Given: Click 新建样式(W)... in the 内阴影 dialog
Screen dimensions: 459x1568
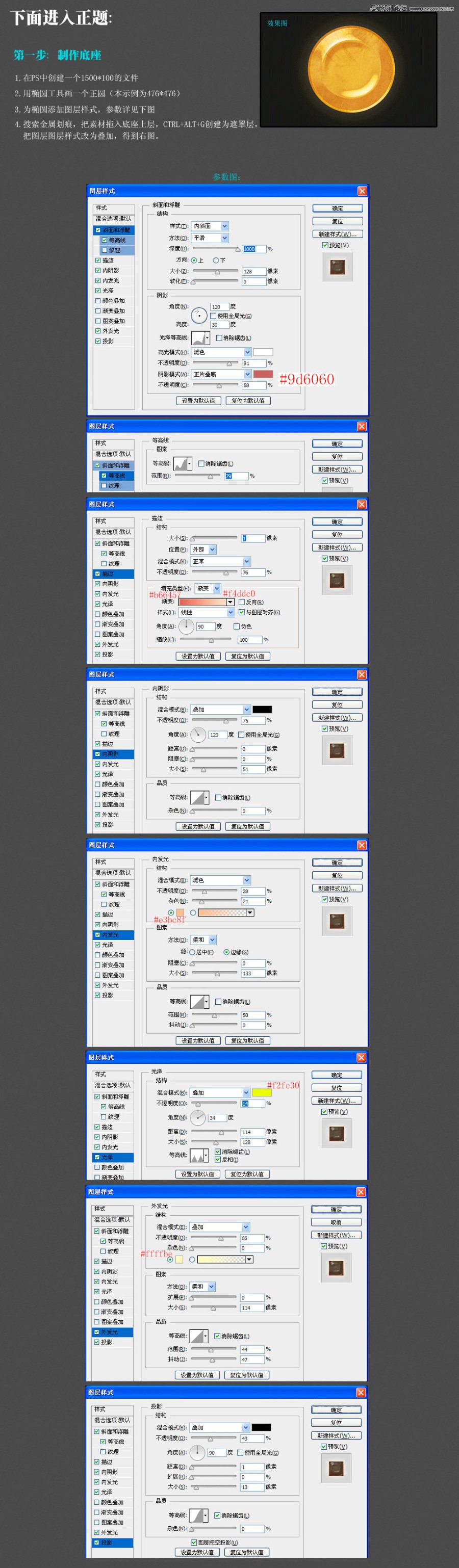Looking at the screenshot, I should point(337,718).
